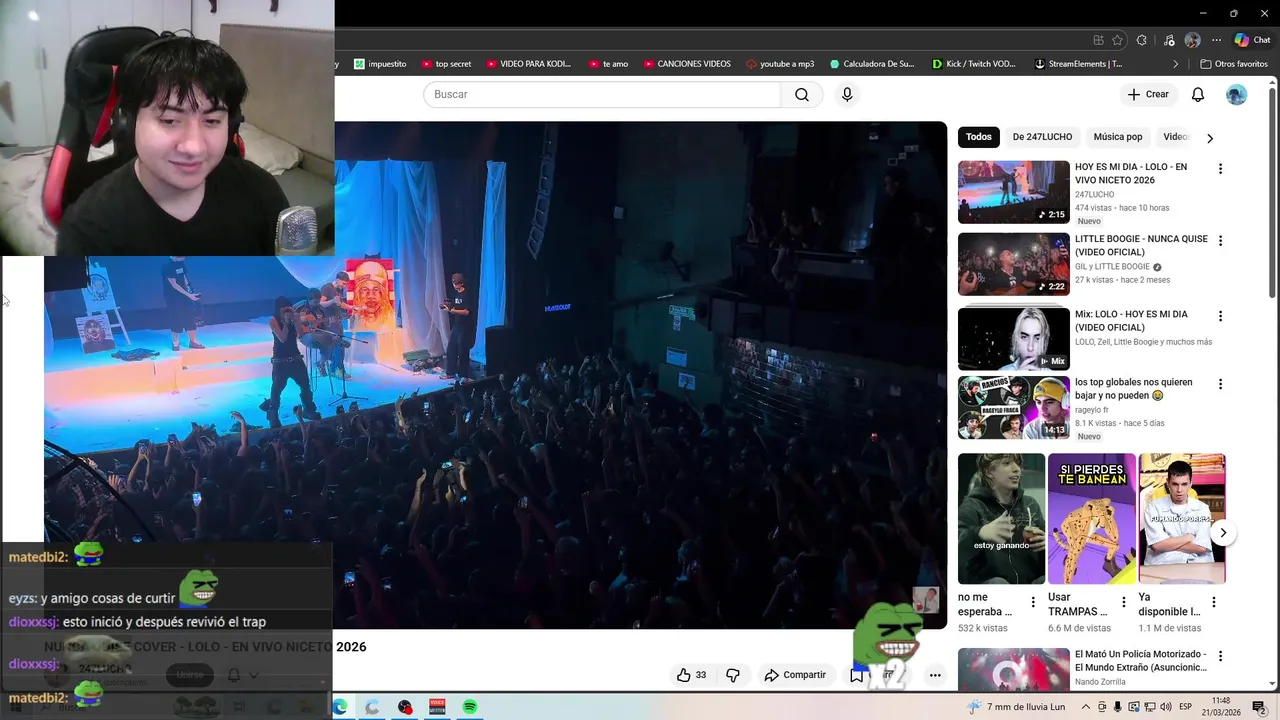This screenshot has height=720, width=1280.
Task: Open HOY ES MI DIA video title
Action: point(1131,173)
